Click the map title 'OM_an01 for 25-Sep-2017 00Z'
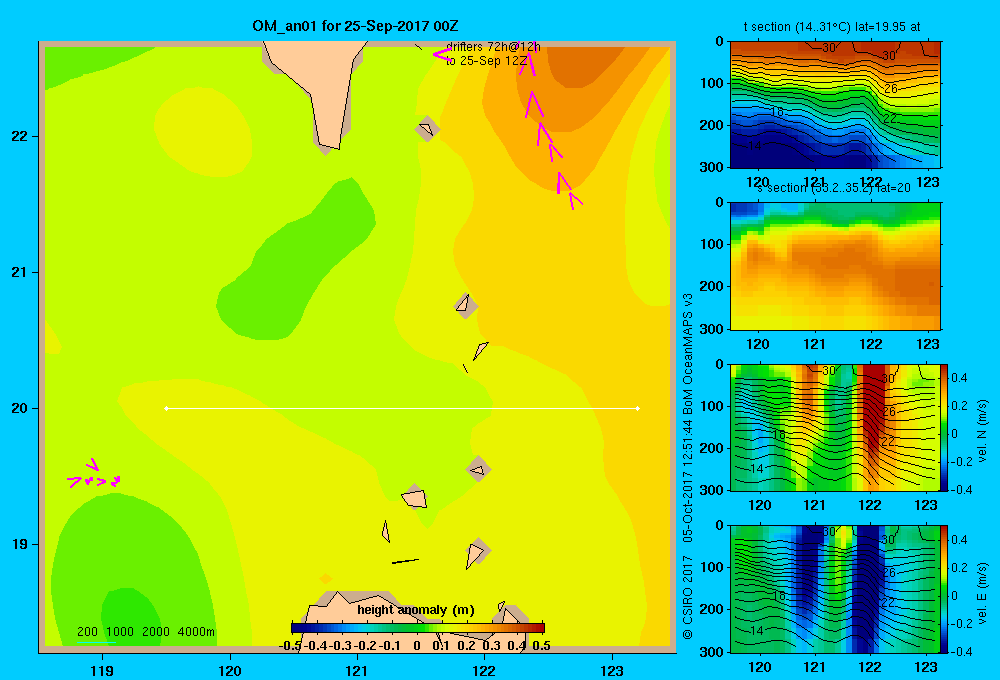 pyautogui.click(x=355, y=26)
